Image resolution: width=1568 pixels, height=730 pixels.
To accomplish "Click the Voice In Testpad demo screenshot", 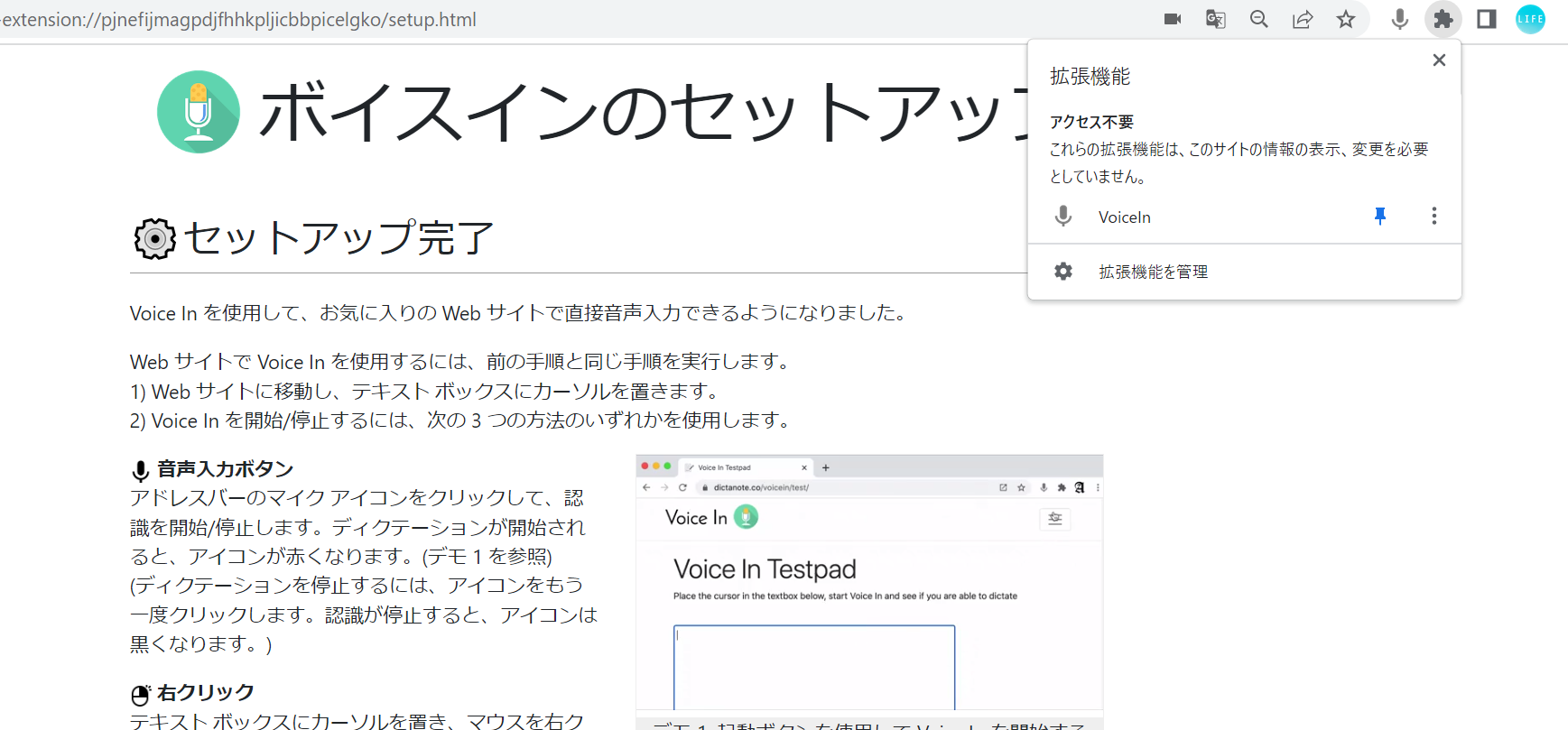I will coord(869,583).
